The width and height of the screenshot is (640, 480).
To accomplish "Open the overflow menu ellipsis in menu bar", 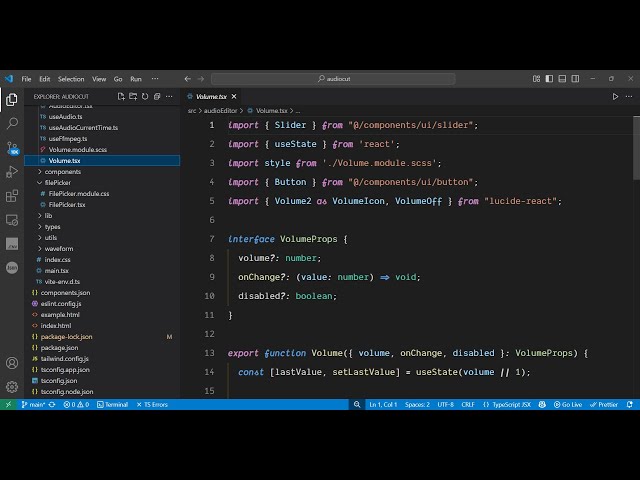I will click(155, 79).
